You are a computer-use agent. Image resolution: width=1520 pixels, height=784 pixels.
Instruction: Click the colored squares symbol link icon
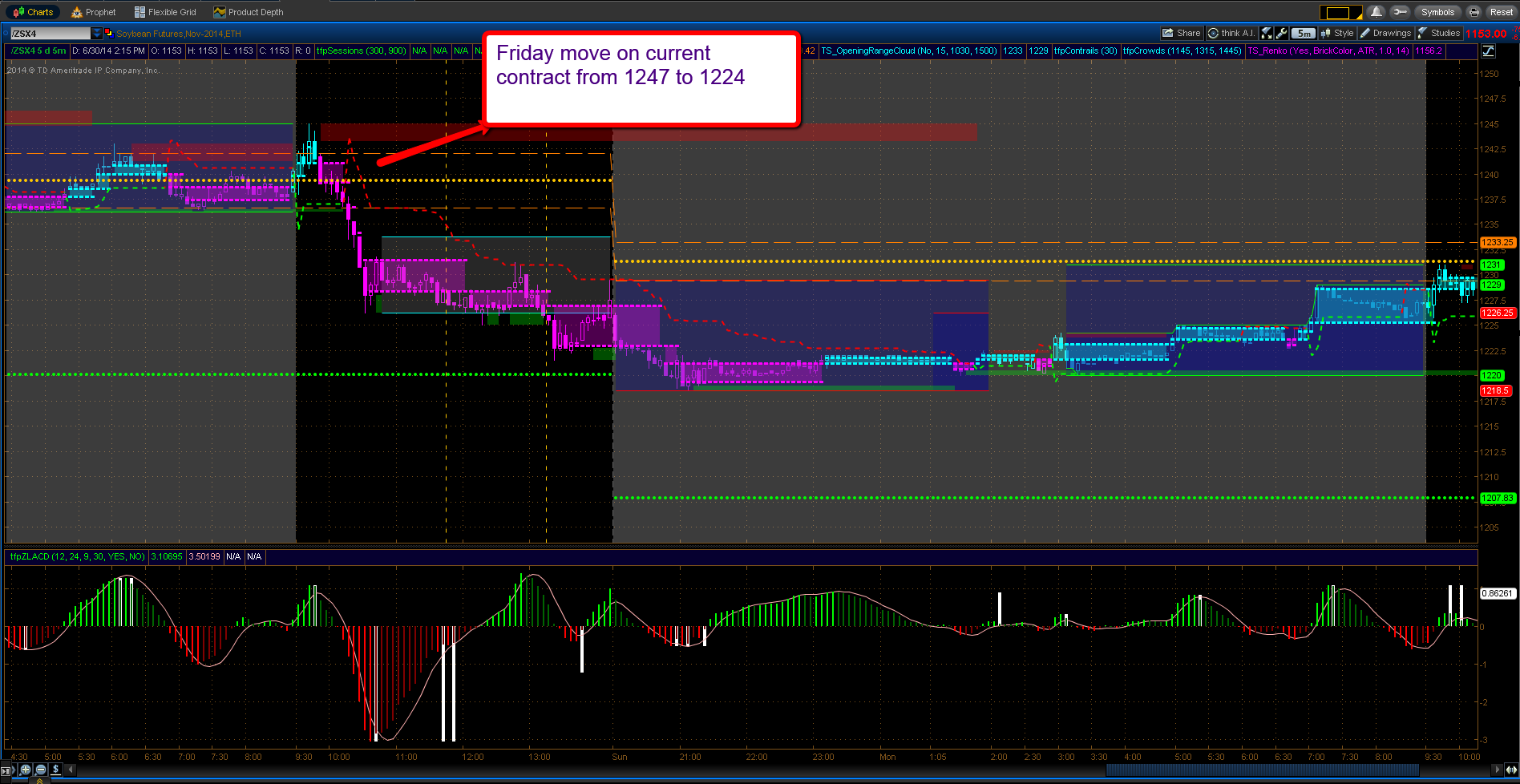(109, 34)
